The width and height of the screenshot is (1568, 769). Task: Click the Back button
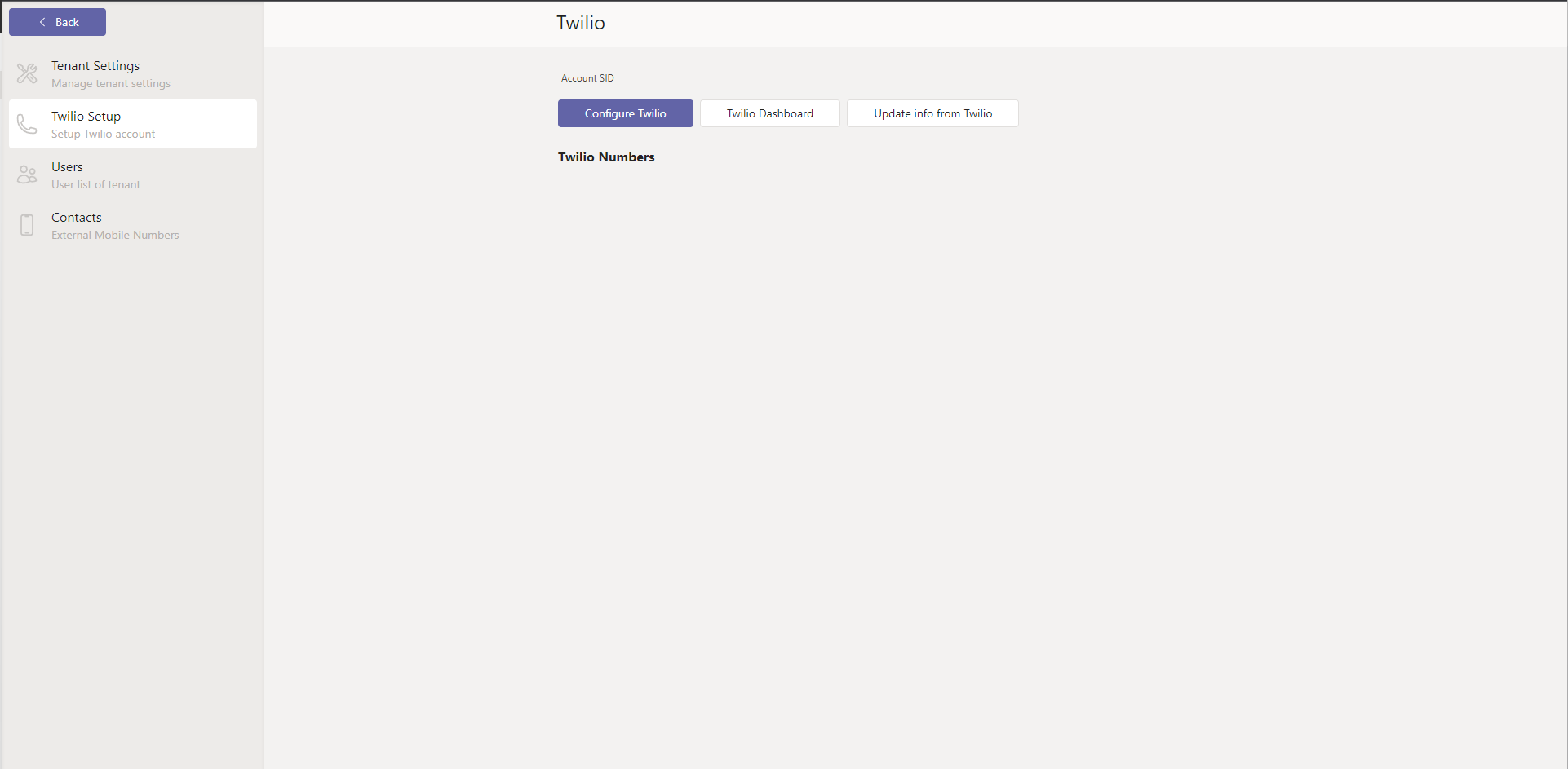(57, 22)
